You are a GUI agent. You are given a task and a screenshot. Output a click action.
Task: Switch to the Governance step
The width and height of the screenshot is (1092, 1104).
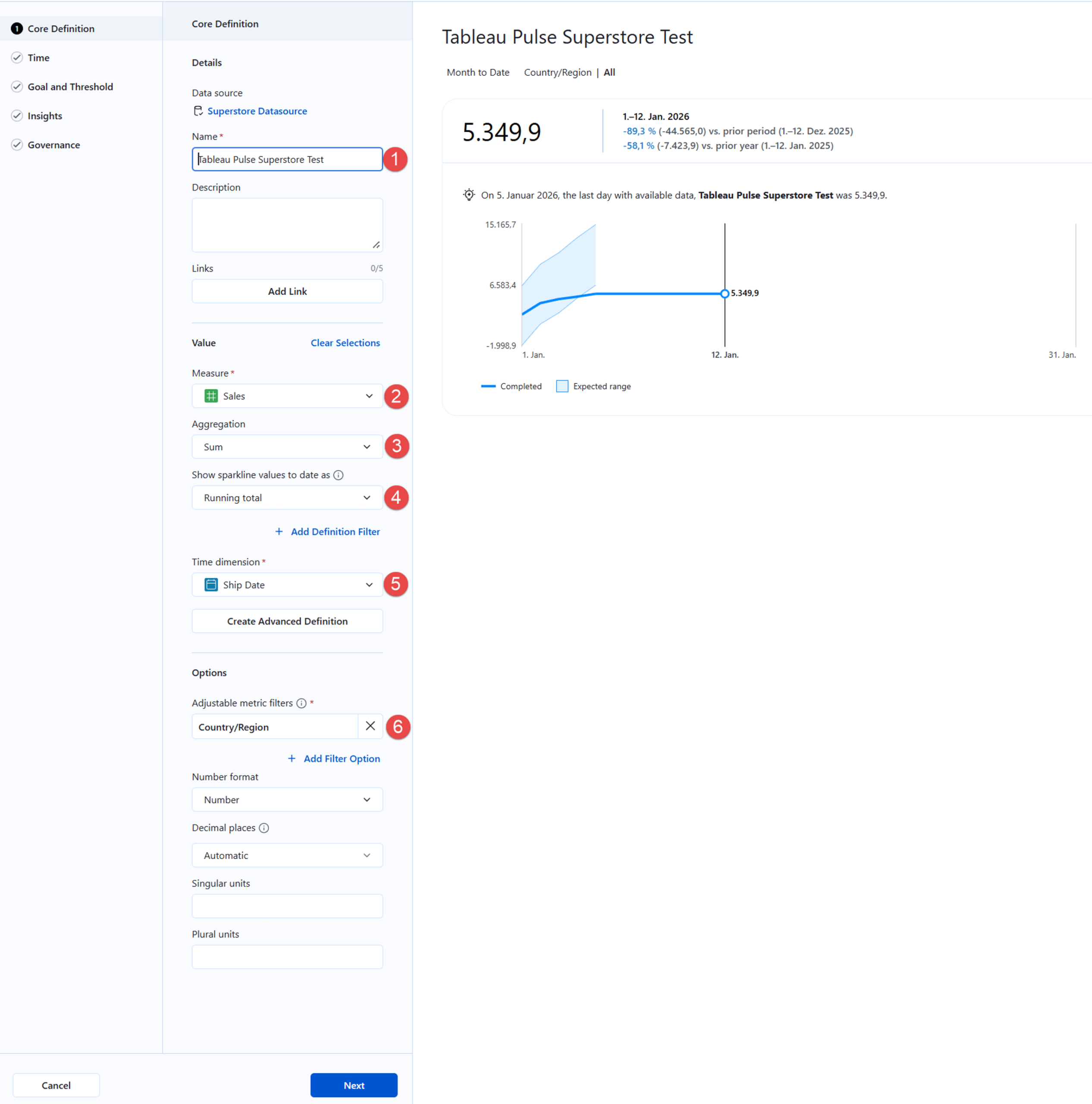[54, 145]
